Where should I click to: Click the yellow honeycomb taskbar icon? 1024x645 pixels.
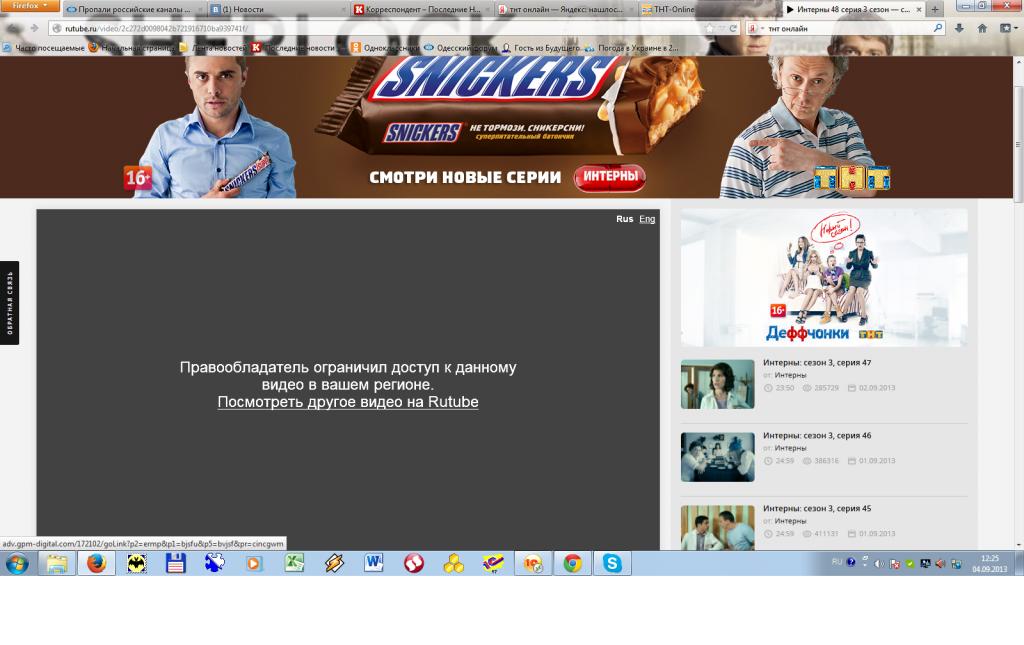coord(453,563)
